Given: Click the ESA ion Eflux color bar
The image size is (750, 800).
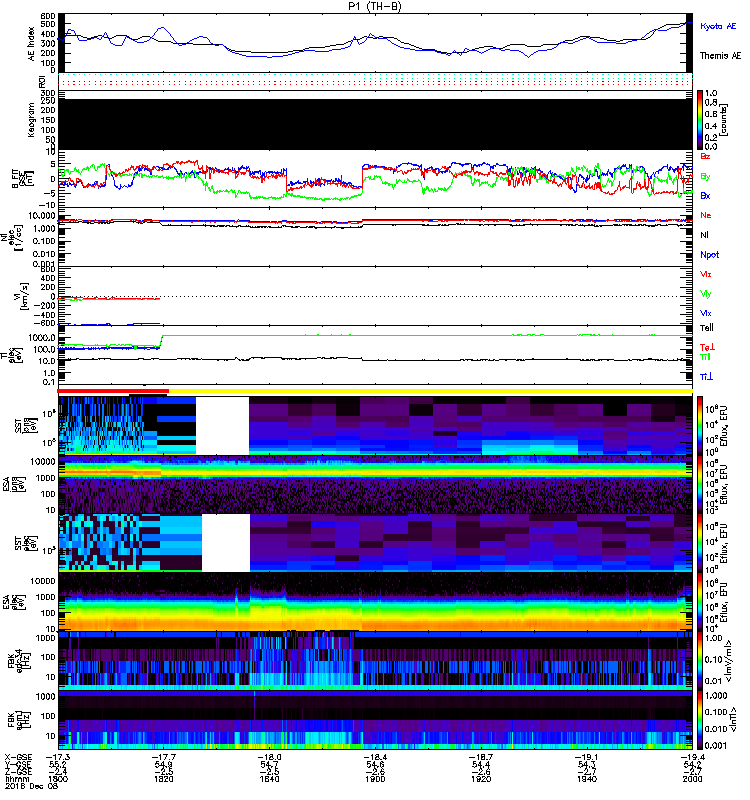Looking at the screenshot, I should point(701,484).
